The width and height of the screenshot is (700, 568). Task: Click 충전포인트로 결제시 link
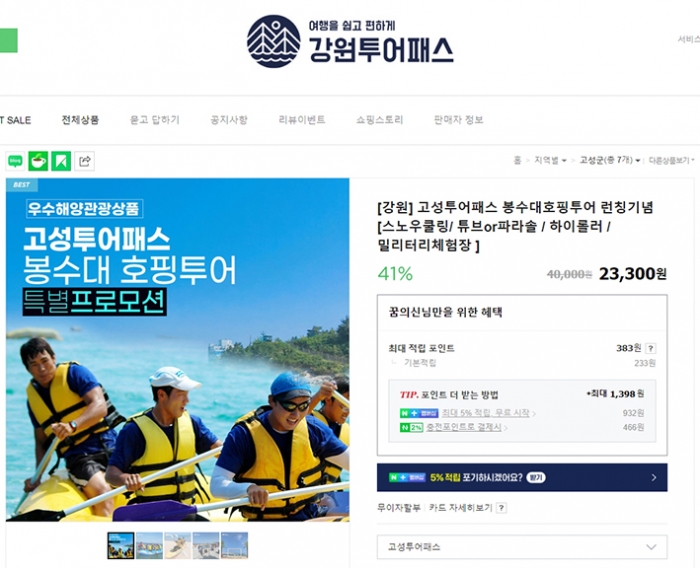[464, 427]
